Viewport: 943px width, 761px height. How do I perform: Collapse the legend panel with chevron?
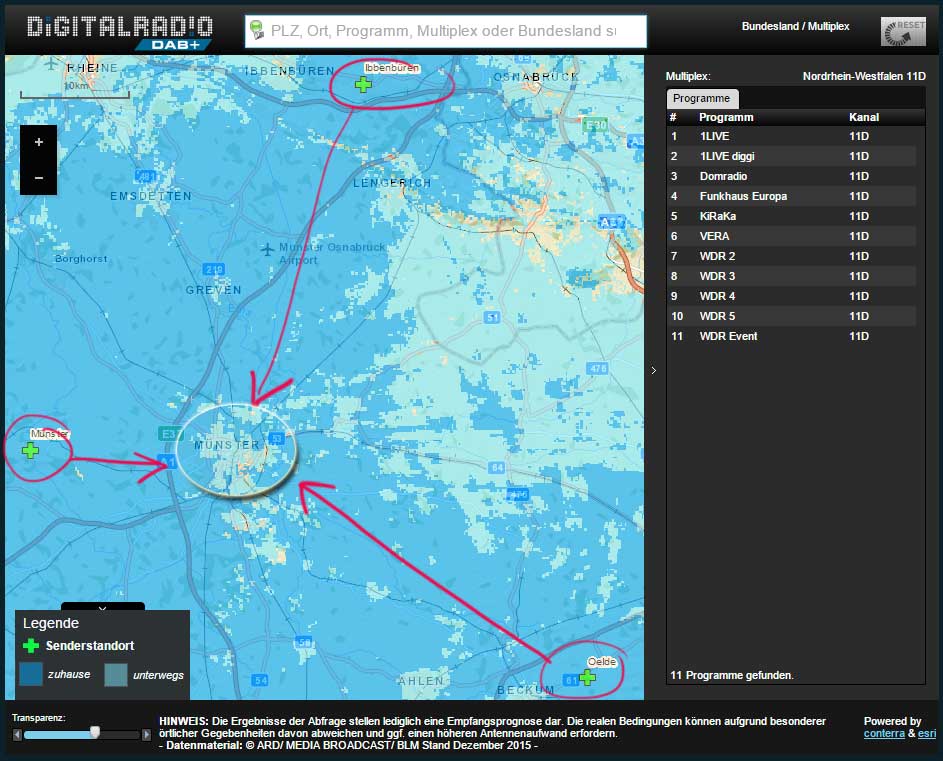pyautogui.click(x=102, y=606)
